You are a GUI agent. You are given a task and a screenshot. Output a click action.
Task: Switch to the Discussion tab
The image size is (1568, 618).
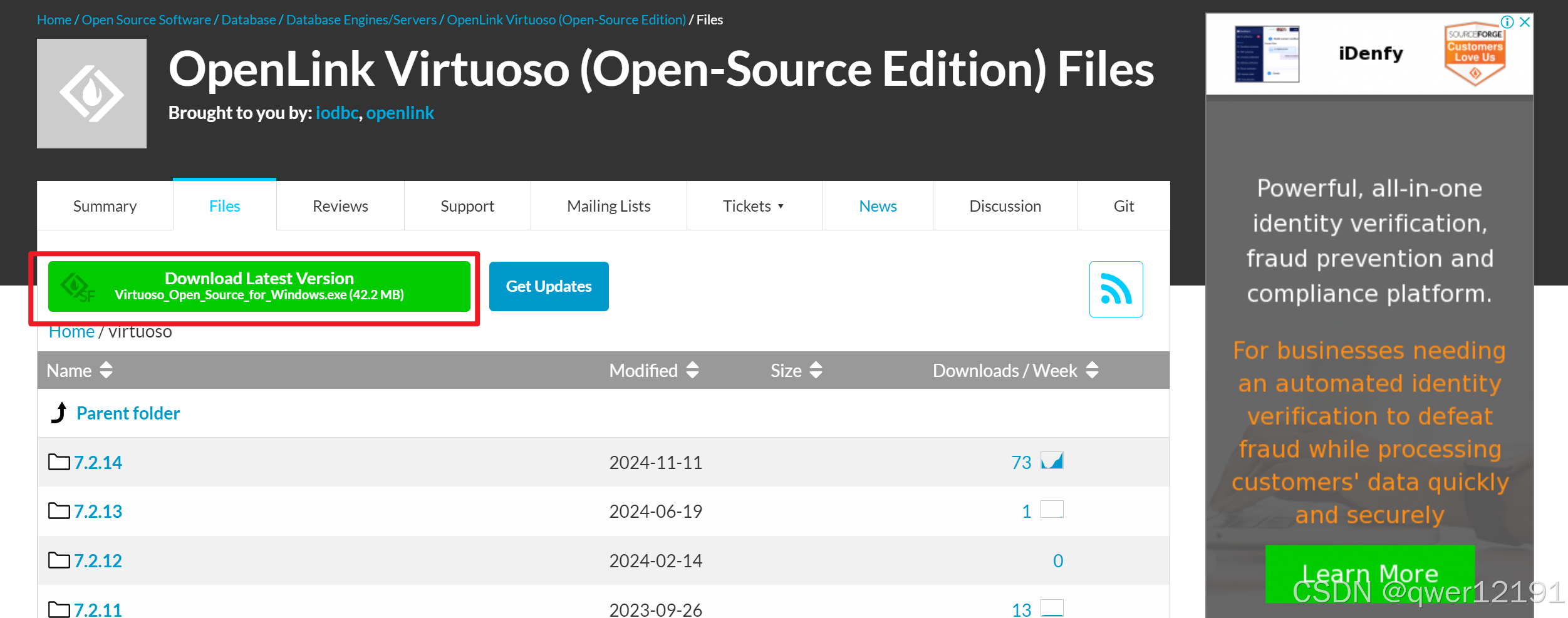coord(1005,206)
